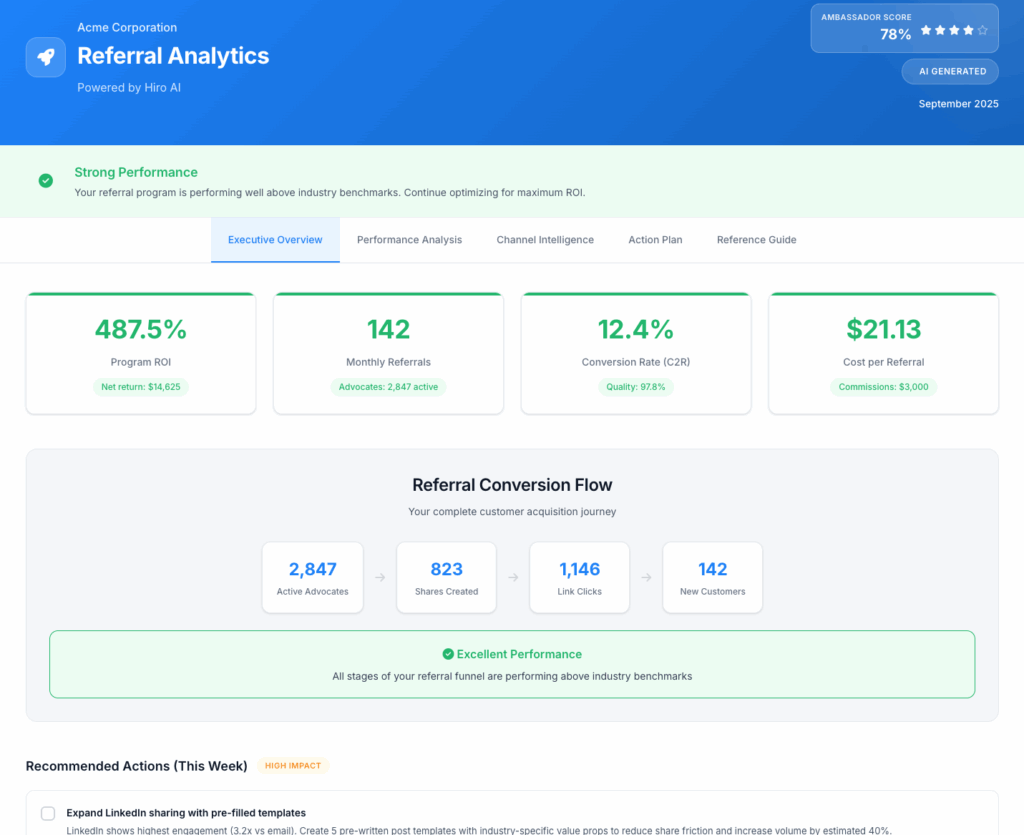Viewport: 1024px width, 835px height.
Task: Click the AI Generated badge
Action: click(x=951, y=71)
